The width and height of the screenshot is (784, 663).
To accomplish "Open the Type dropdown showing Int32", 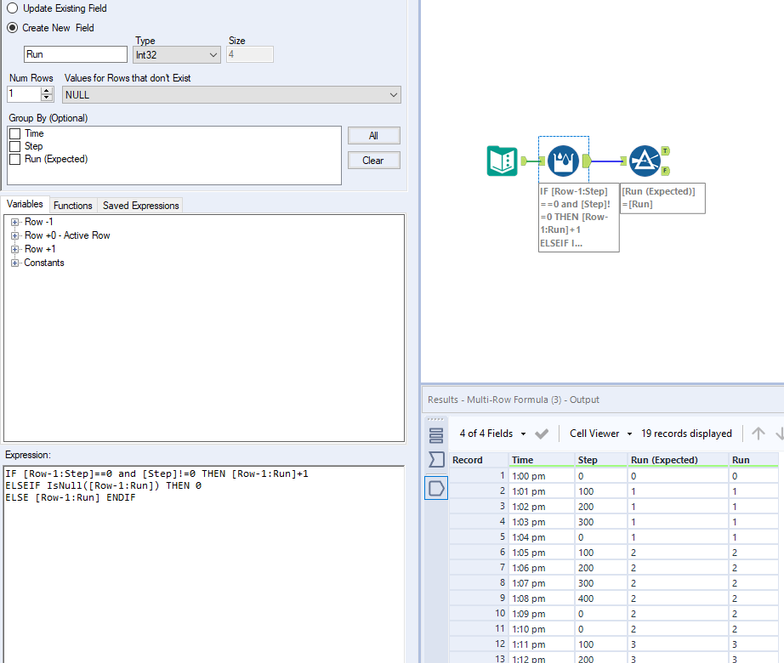I will pos(177,55).
